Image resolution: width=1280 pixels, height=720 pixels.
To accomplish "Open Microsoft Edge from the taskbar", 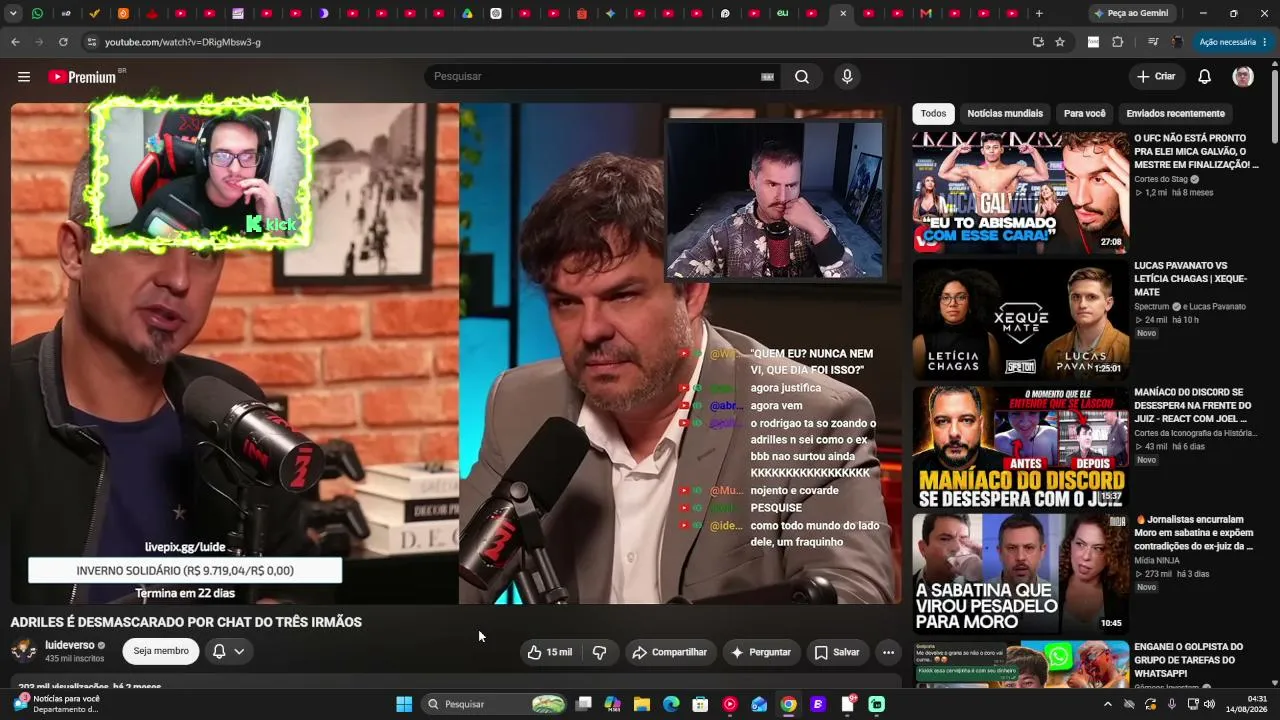I will point(671,704).
